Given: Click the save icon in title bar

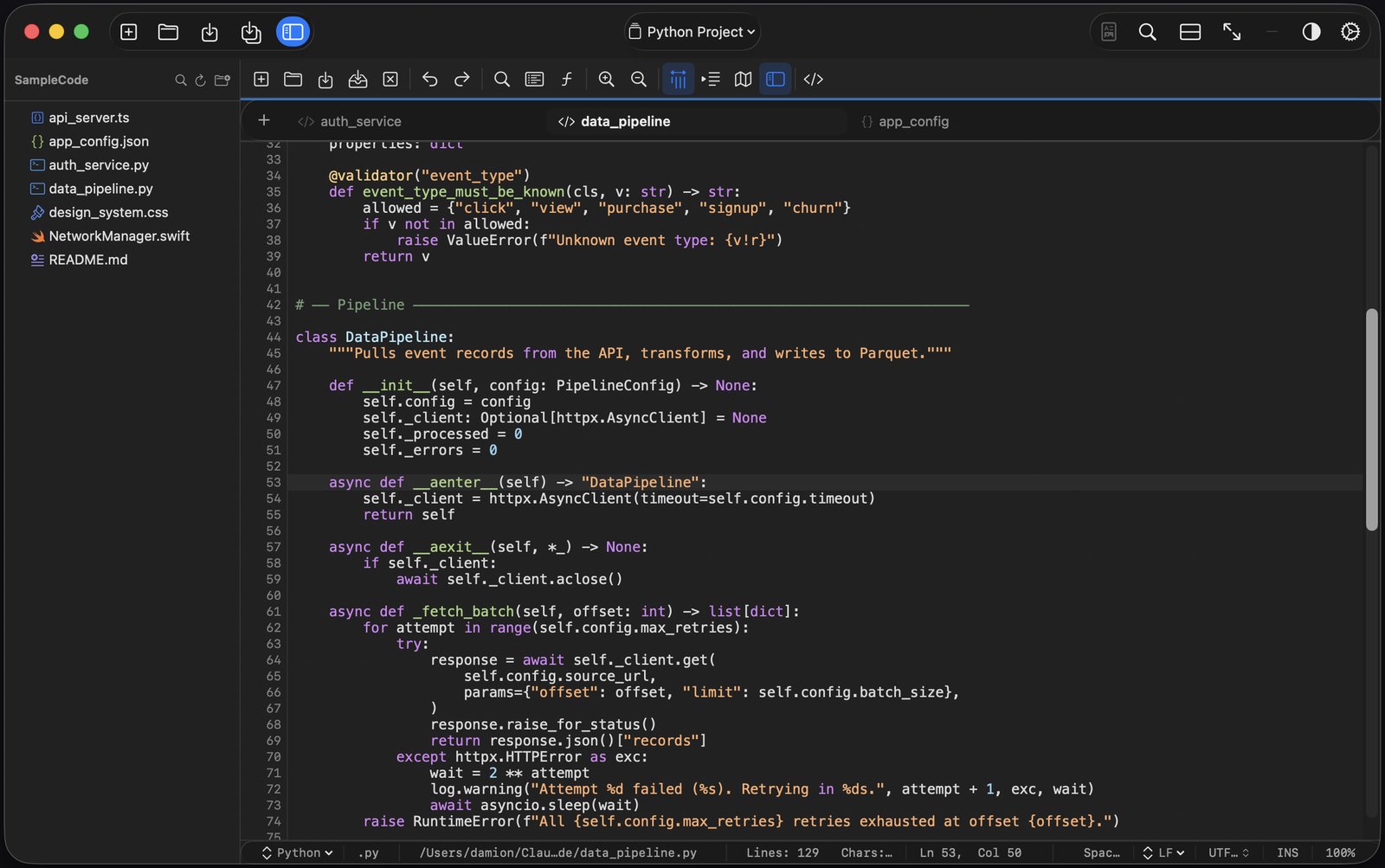Looking at the screenshot, I should pos(209,32).
